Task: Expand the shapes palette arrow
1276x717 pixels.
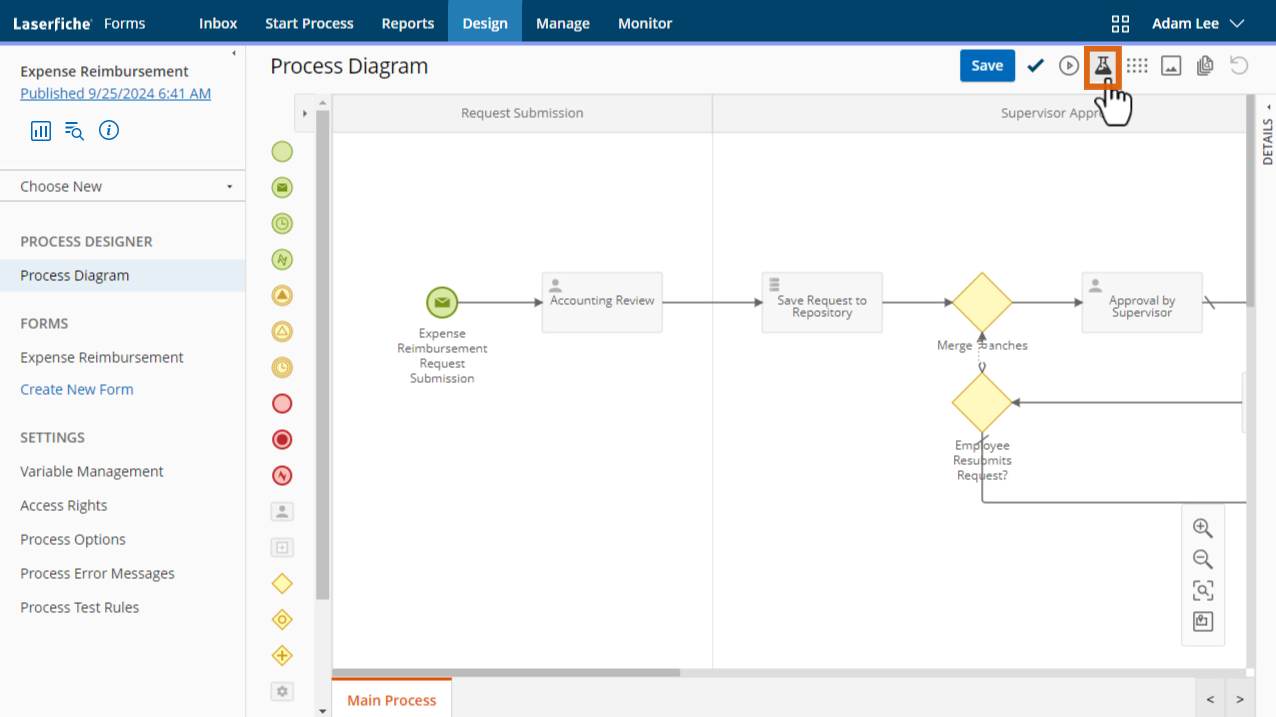Action: (x=305, y=113)
